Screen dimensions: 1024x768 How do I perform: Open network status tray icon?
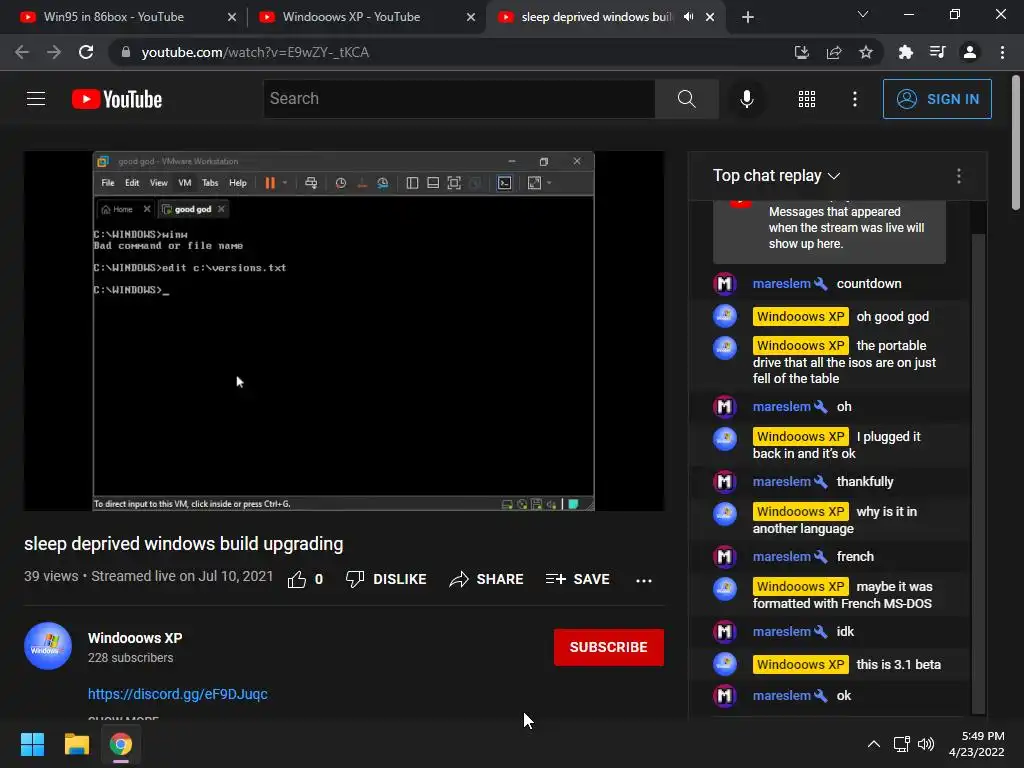click(902, 744)
